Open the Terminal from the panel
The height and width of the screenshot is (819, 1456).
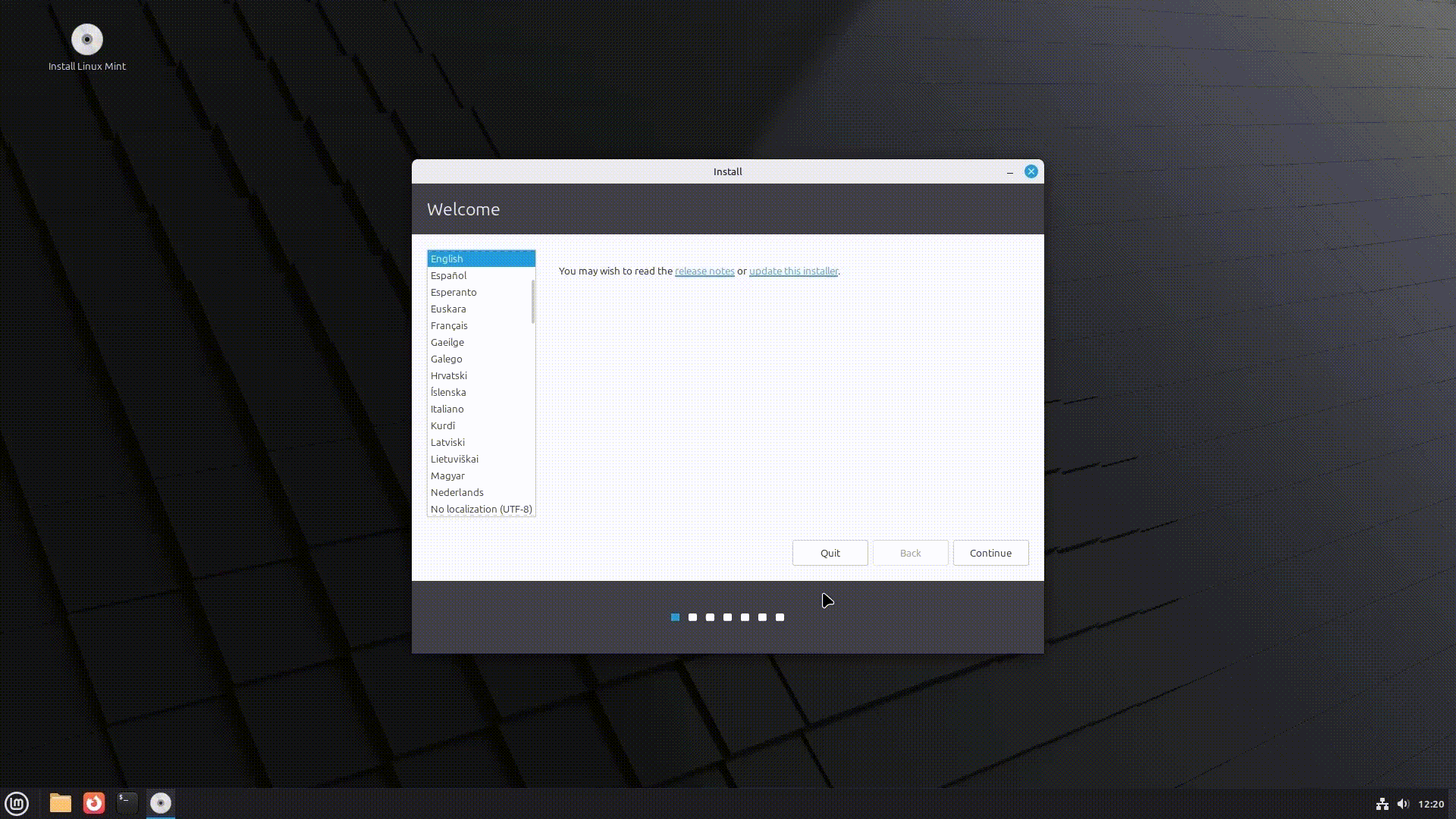(x=127, y=803)
